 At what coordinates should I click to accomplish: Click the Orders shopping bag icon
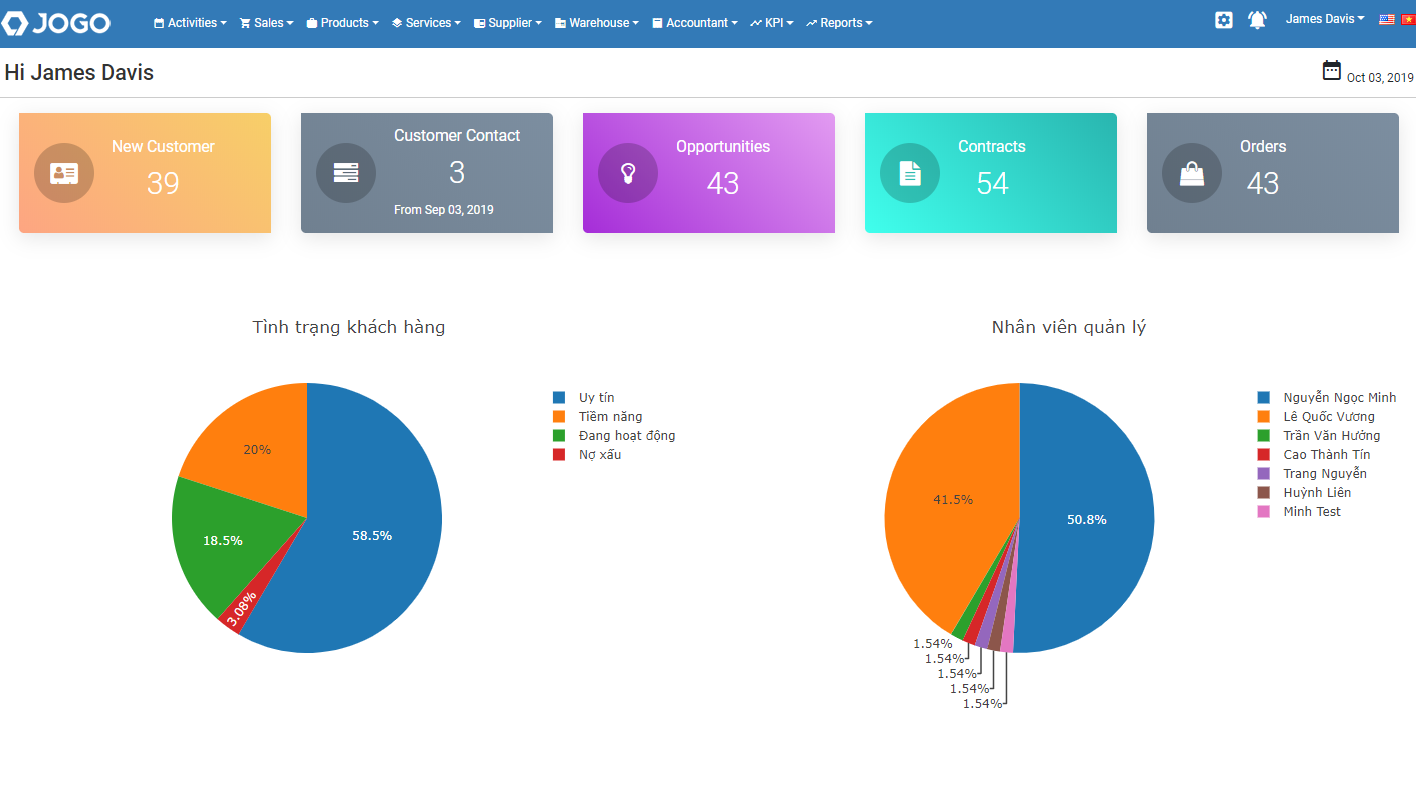point(1192,173)
